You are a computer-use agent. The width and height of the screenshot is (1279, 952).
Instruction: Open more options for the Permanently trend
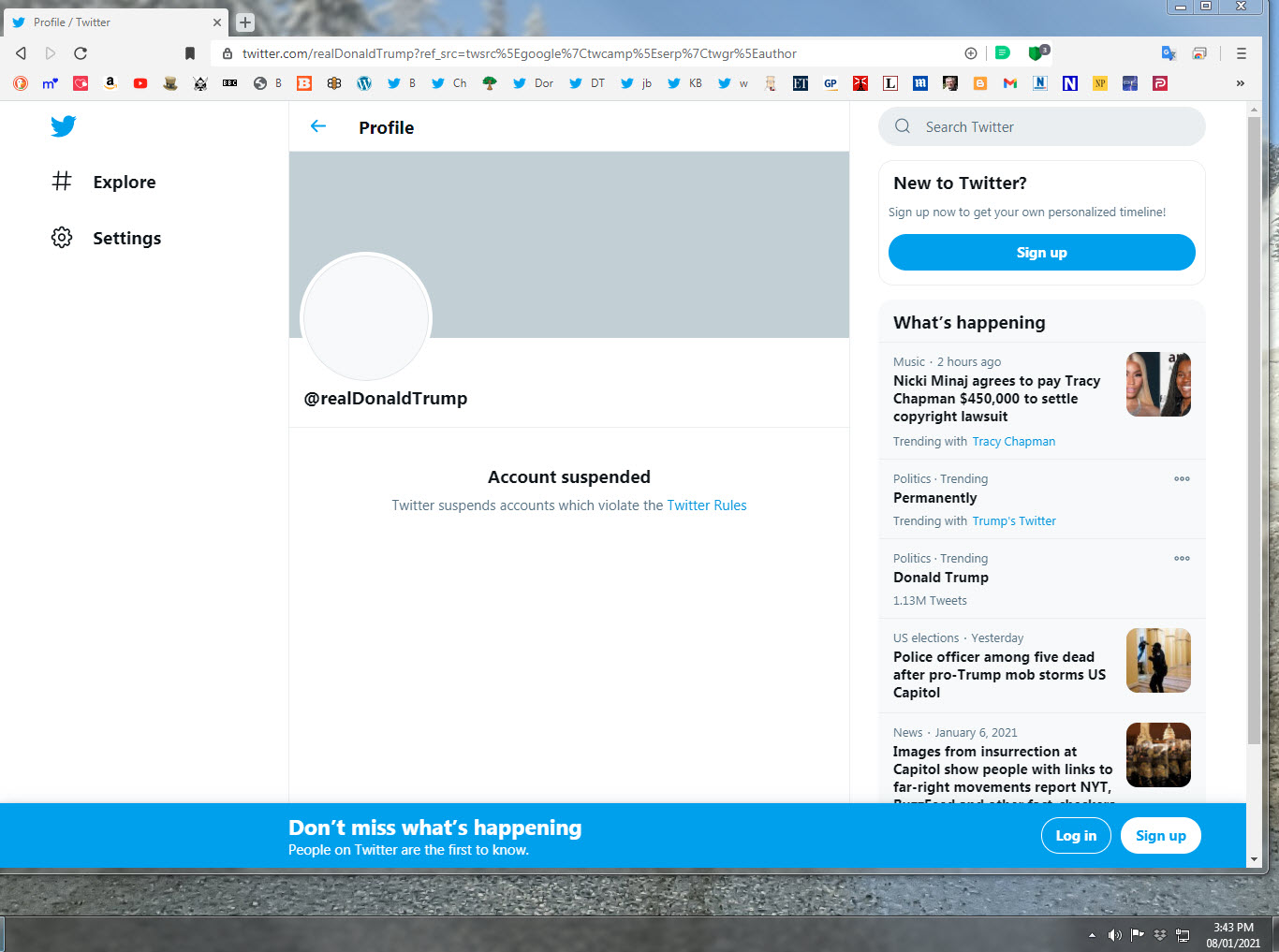coord(1182,478)
